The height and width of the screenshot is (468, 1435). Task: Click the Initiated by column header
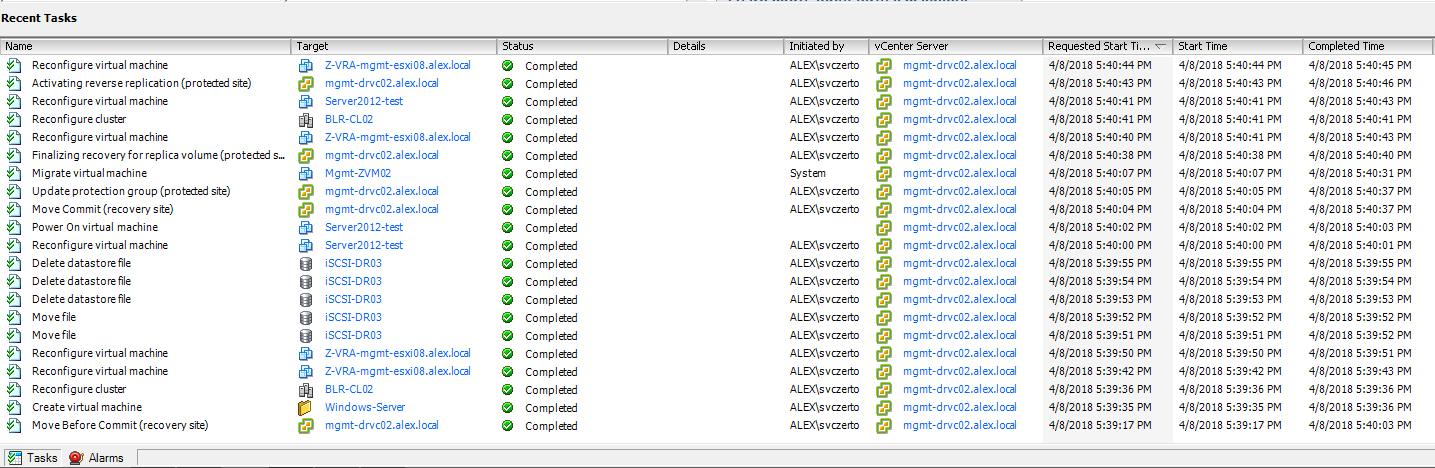825,46
